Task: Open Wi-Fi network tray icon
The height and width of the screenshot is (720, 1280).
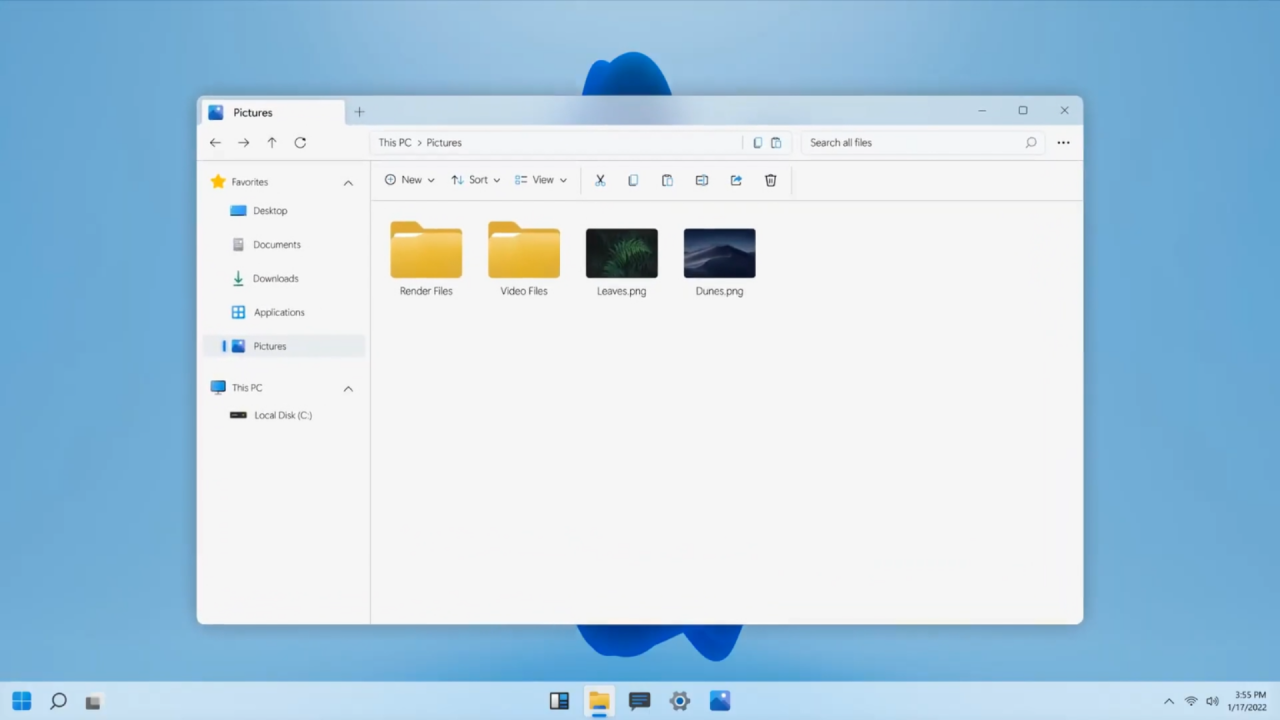Action: [x=1191, y=702]
